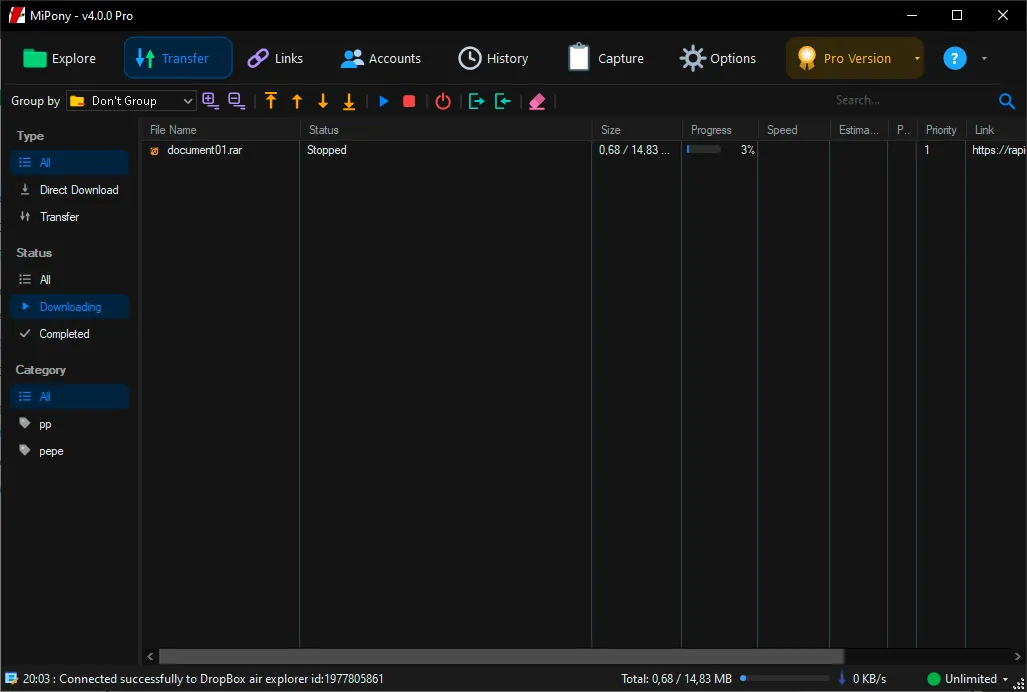
Task: Switch to the Transfer tab
Action: [x=177, y=58]
